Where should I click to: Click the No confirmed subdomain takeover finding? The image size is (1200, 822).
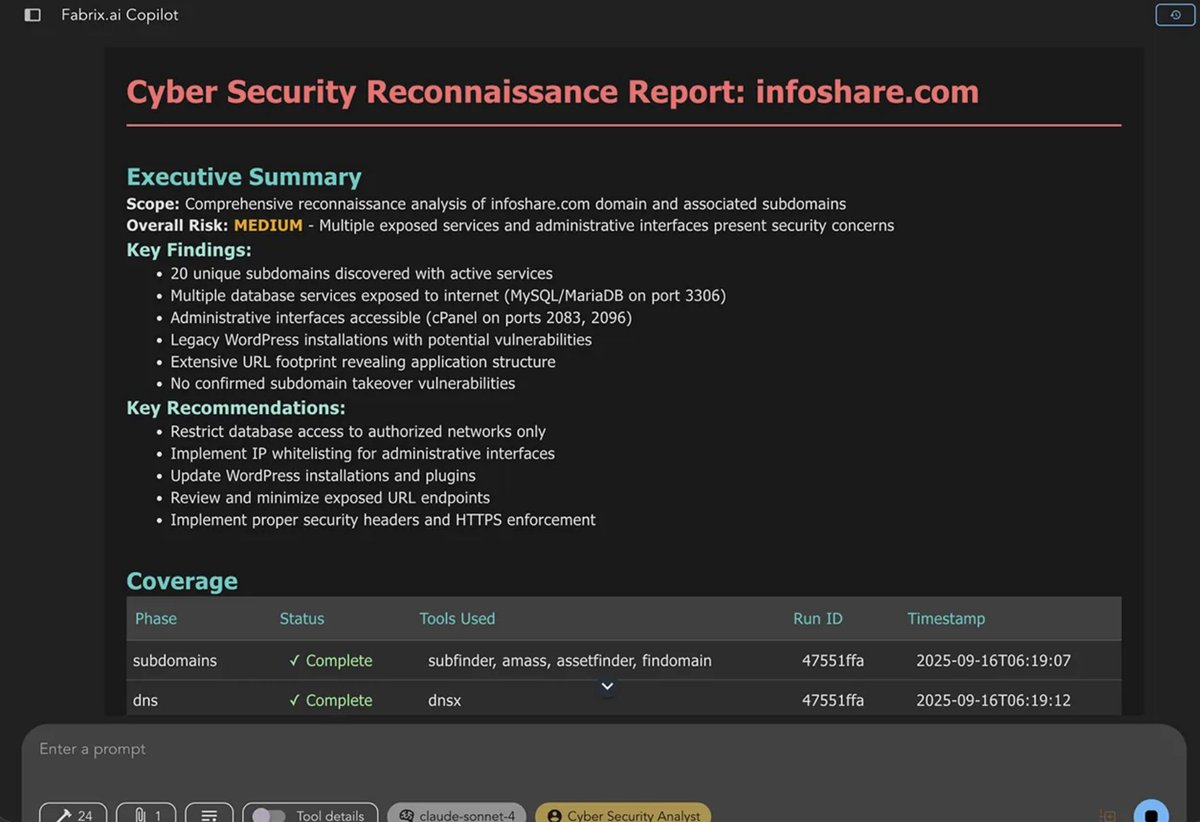pos(343,384)
